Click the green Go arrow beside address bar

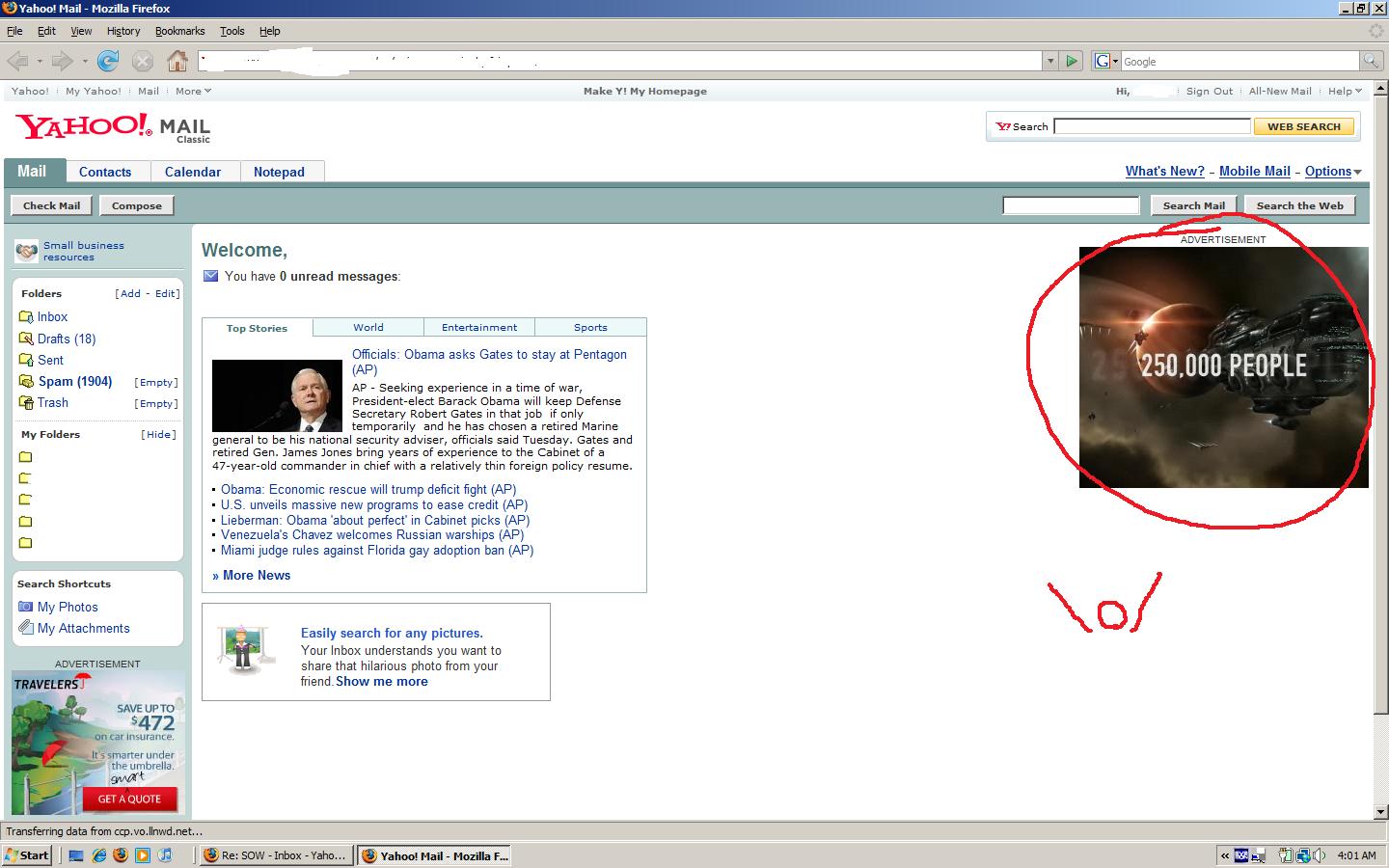tap(1072, 61)
